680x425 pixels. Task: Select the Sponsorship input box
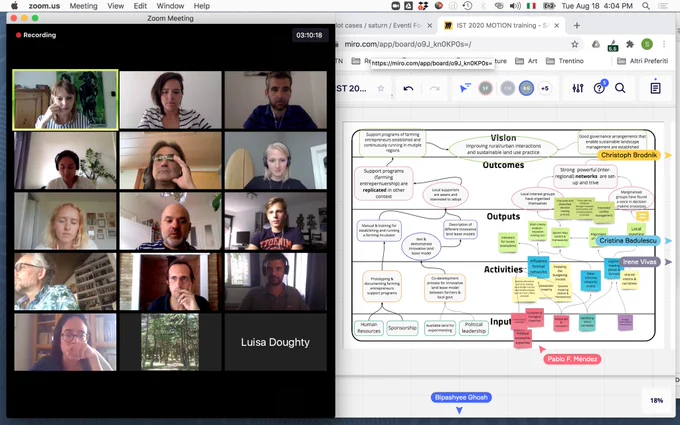coord(402,328)
